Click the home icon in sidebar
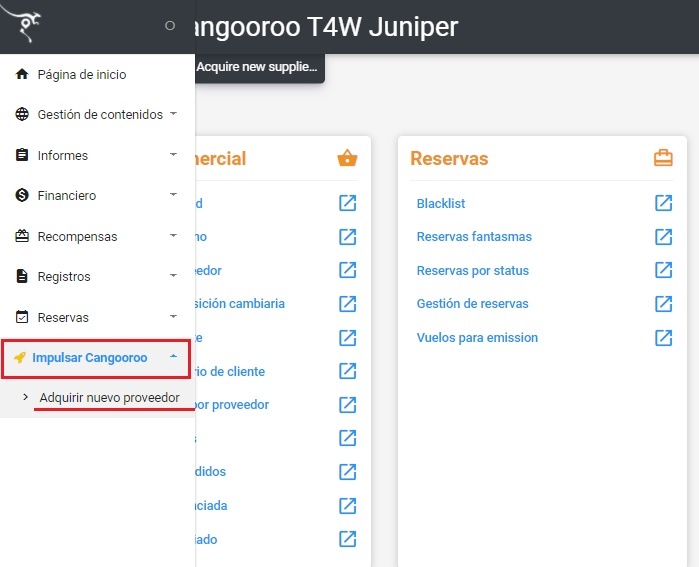The image size is (699, 567). click(22, 74)
